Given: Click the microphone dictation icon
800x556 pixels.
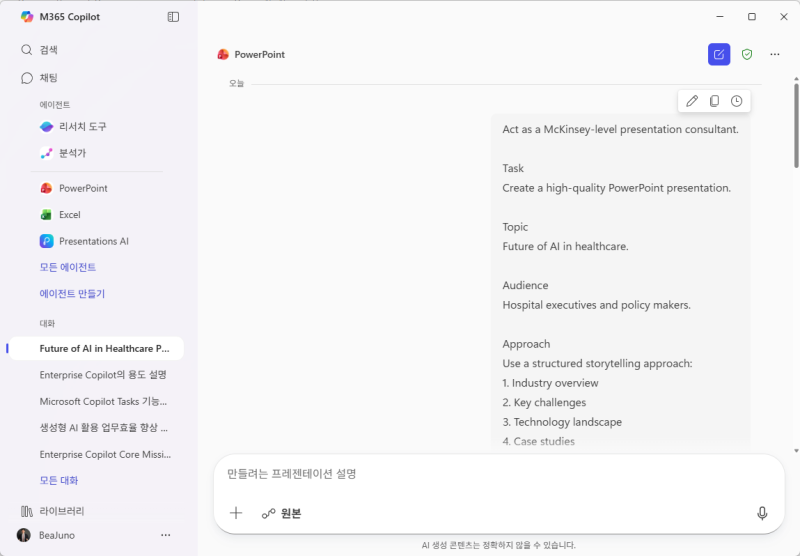Looking at the screenshot, I should pos(762,513).
